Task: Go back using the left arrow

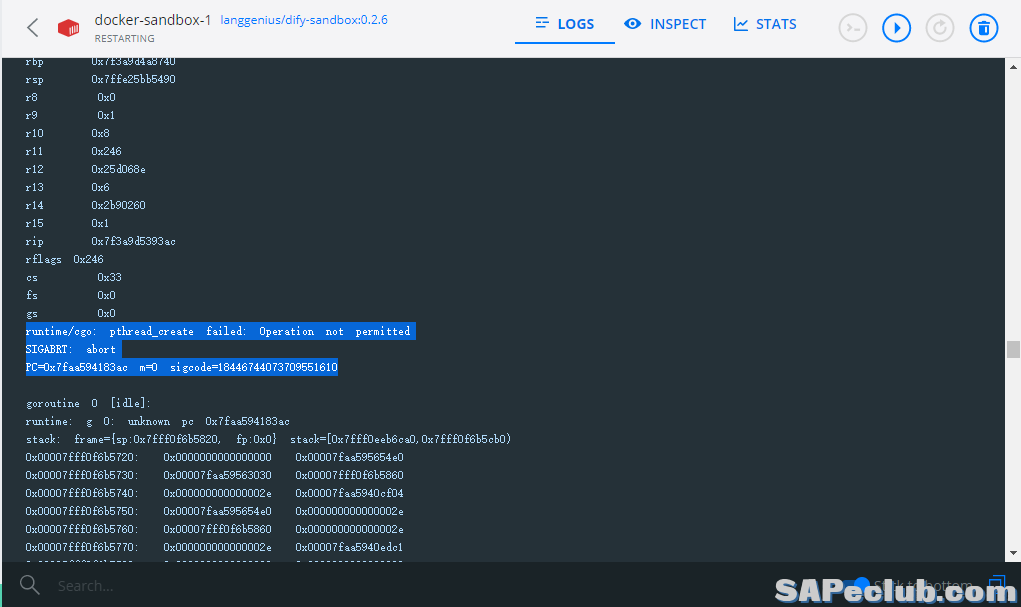Action: (x=33, y=28)
